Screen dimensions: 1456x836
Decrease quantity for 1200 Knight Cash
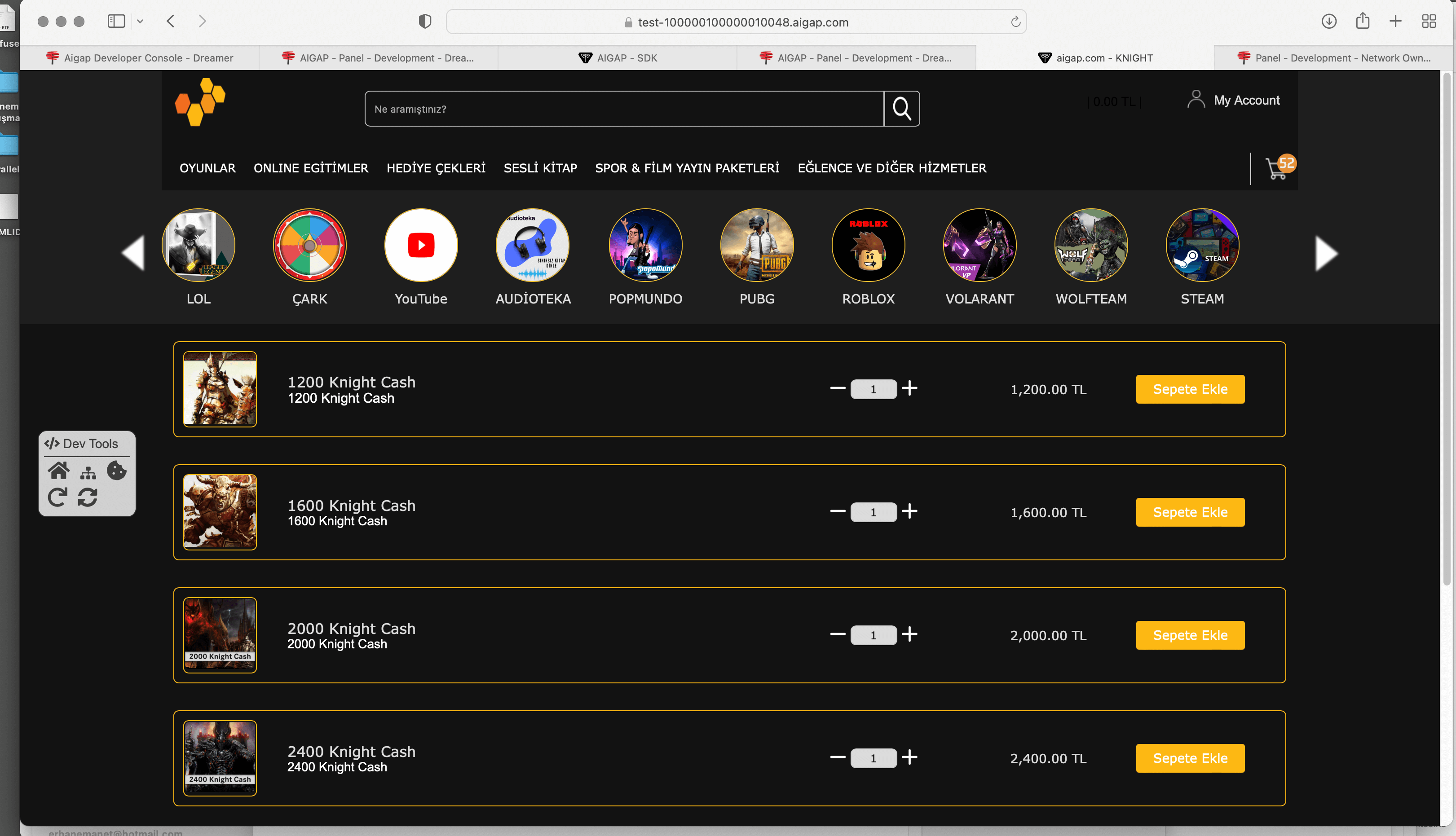pos(838,389)
